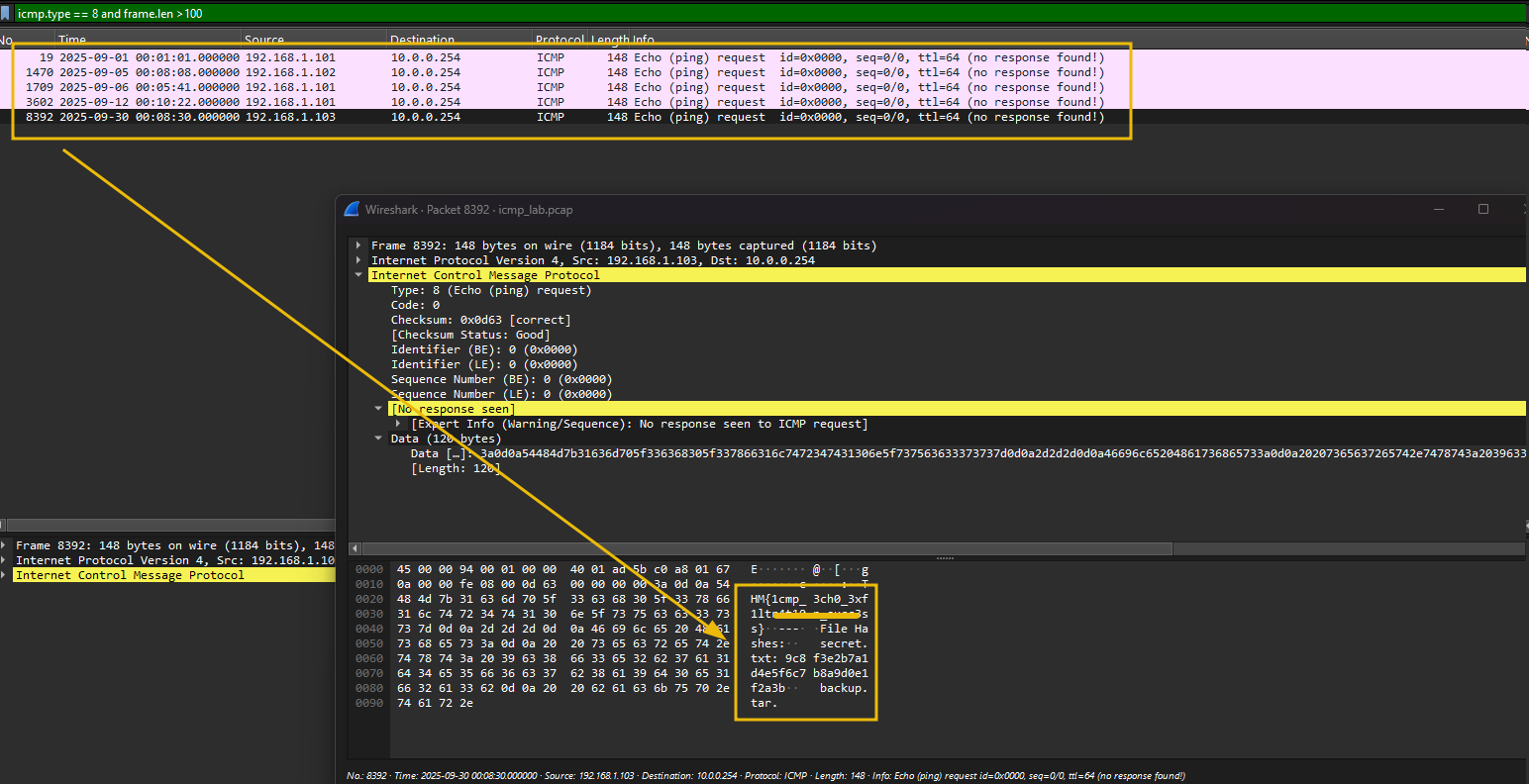Expand the Frame 8392 details row
Screen dimensions: 1529x784
pos(358,245)
